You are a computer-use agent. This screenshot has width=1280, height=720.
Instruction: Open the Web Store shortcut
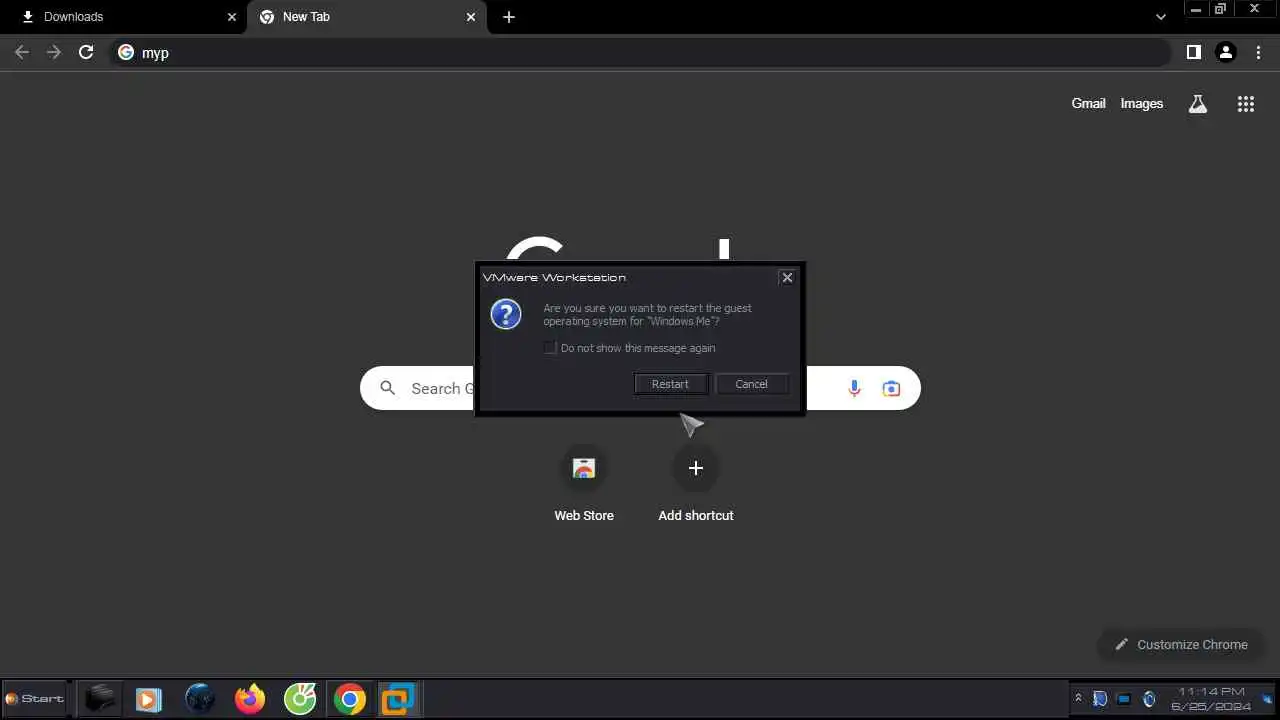[x=584, y=485]
